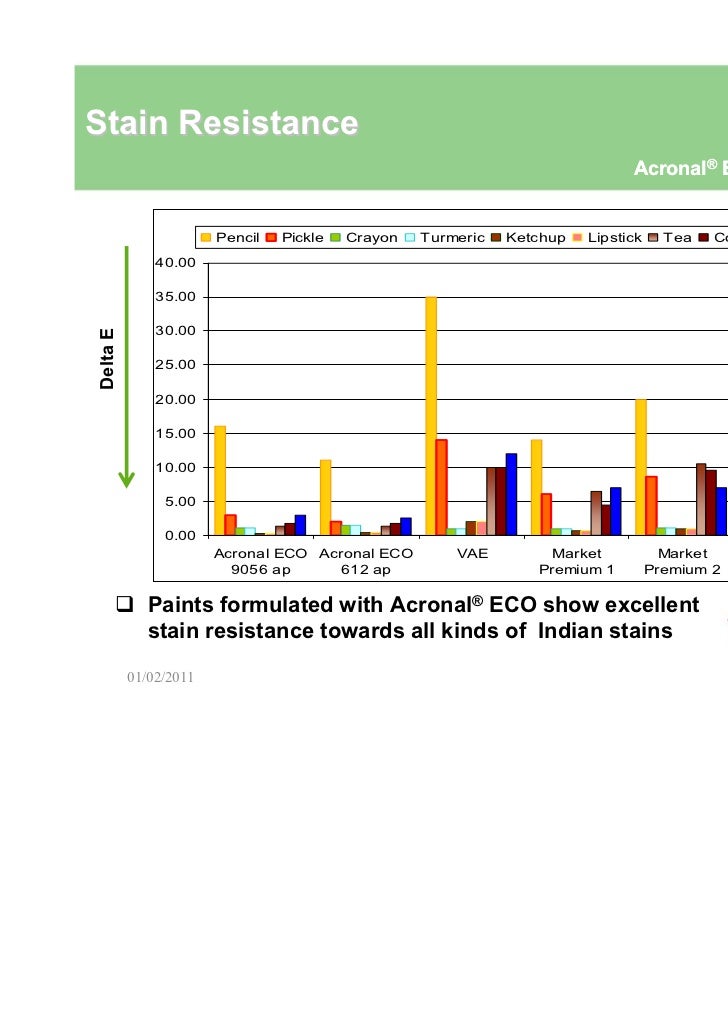728x1031 pixels.
Task: Click the Crayon legend color swatch
Action: tap(335, 237)
